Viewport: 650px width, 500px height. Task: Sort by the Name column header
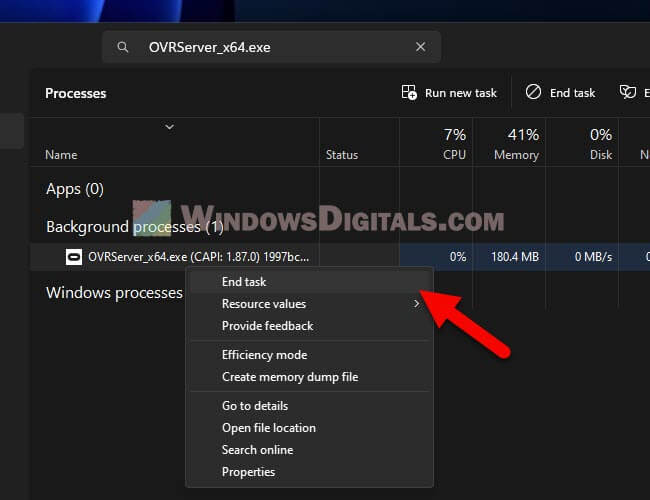(x=61, y=155)
